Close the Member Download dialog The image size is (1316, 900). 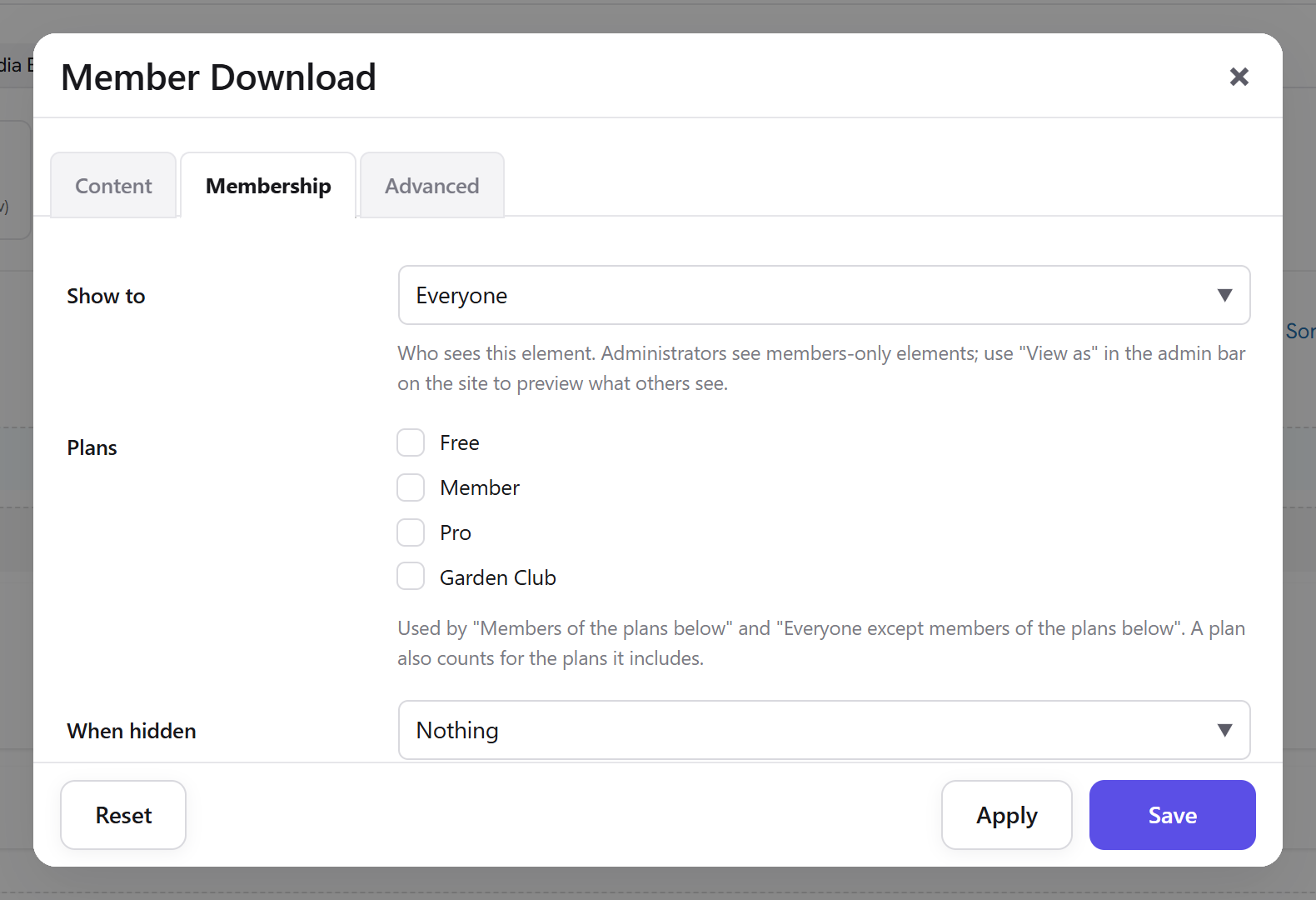pyautogui.click(x=1239, y=77)
